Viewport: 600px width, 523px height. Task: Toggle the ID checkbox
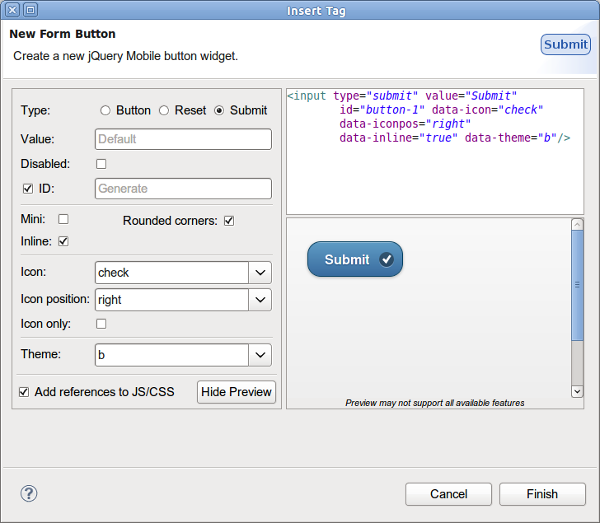(x=28, y=188)
